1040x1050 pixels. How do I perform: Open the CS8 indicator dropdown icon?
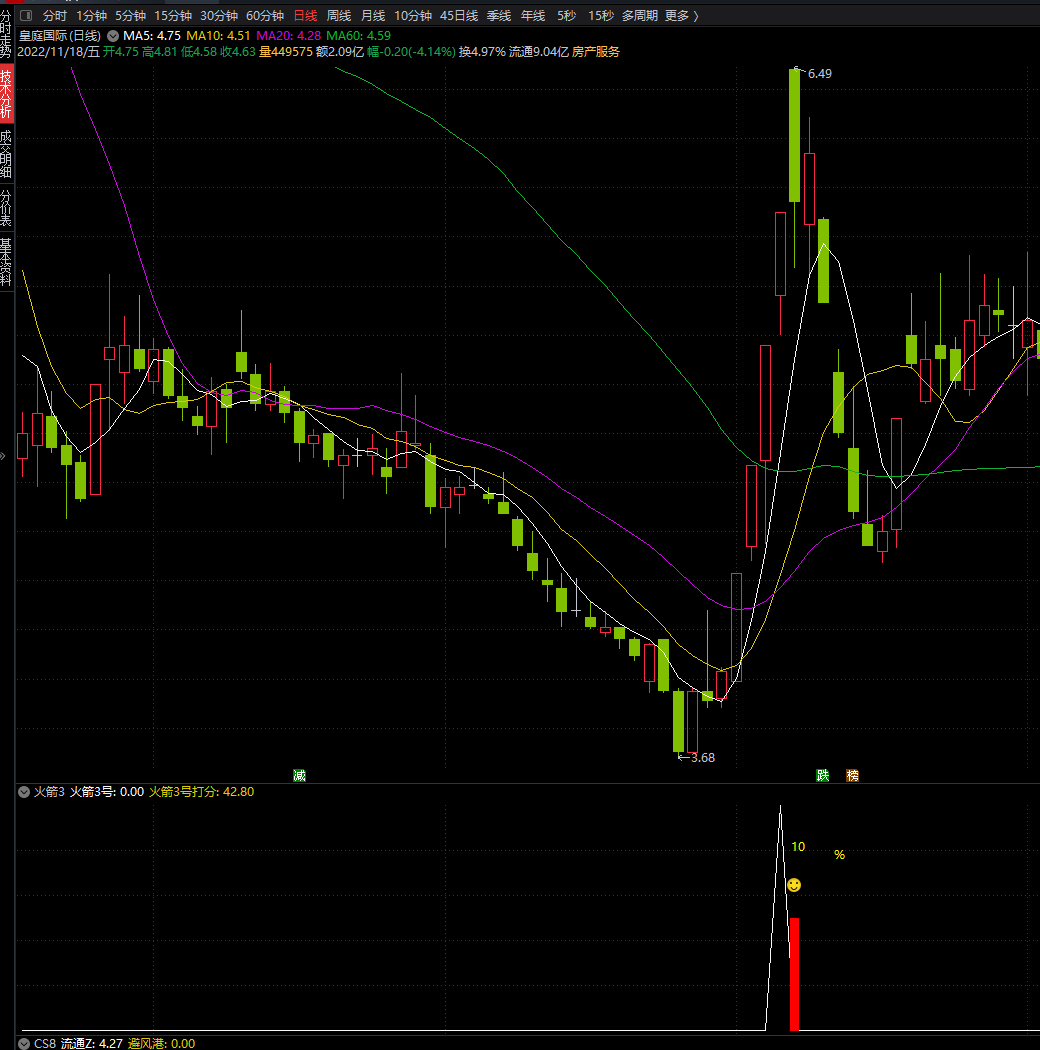point(24,1043)
